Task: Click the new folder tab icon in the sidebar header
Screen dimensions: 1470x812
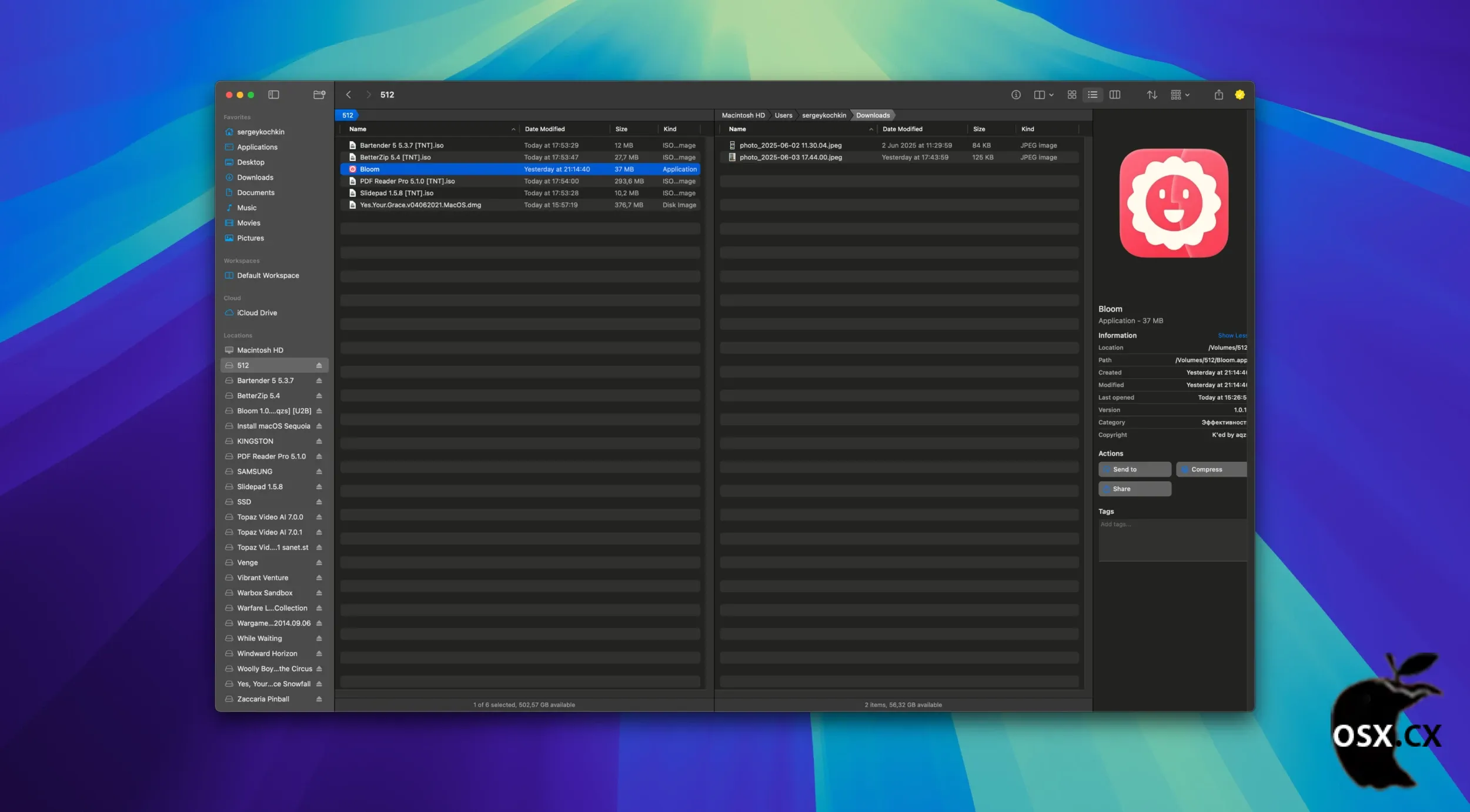Action: [x=319, y=95]
